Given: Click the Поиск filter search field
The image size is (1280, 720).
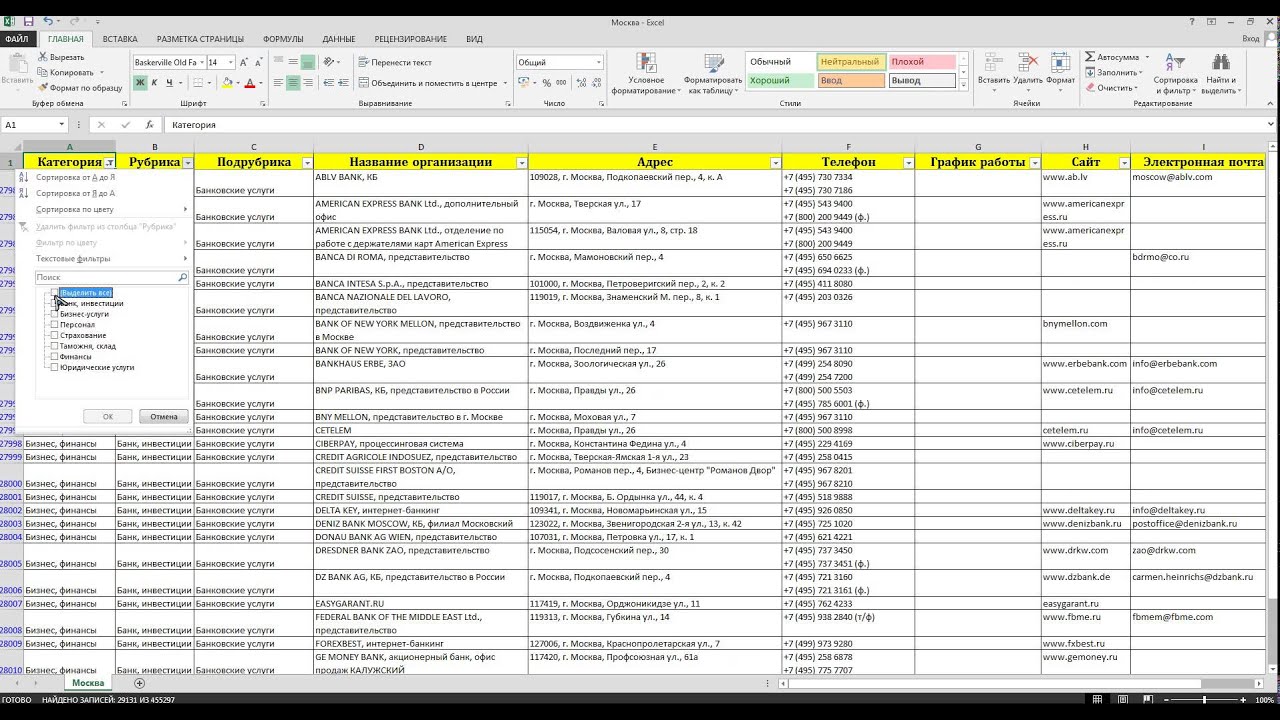Looking at the screenshot, I should [x=111, y=277].
